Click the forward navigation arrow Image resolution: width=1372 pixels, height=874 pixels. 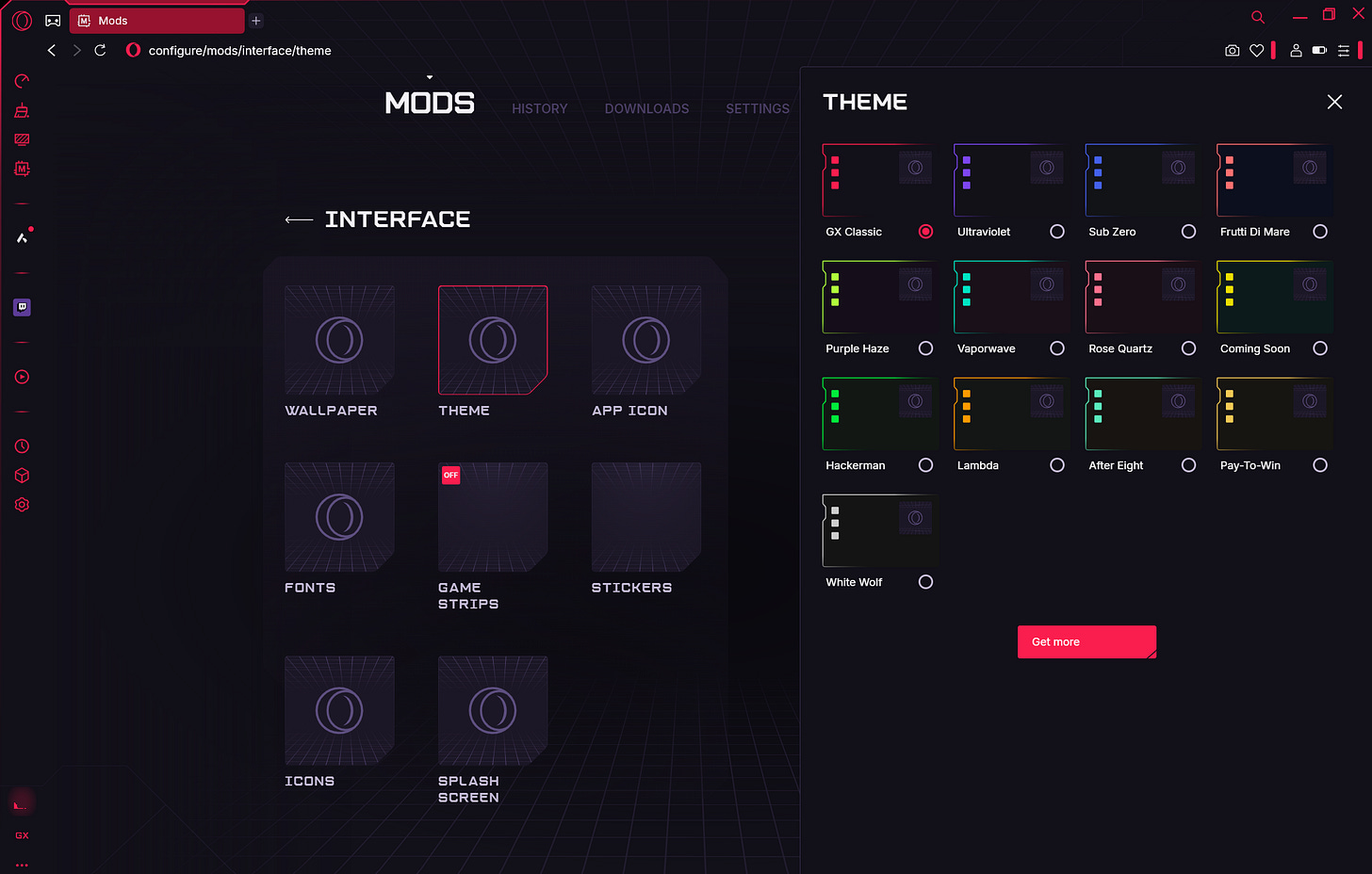point(76,50)
